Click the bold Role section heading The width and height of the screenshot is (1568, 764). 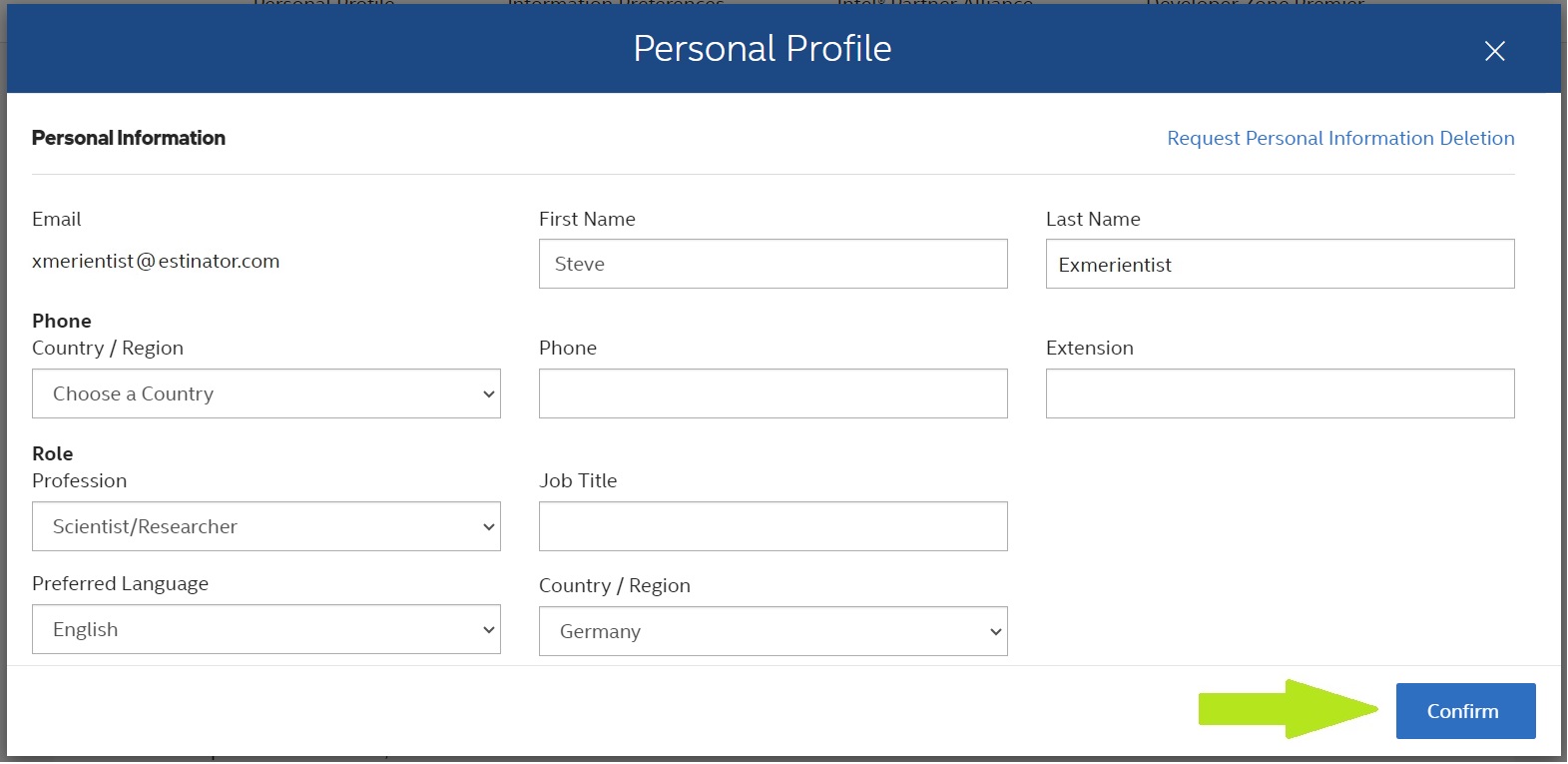point(53,453)
